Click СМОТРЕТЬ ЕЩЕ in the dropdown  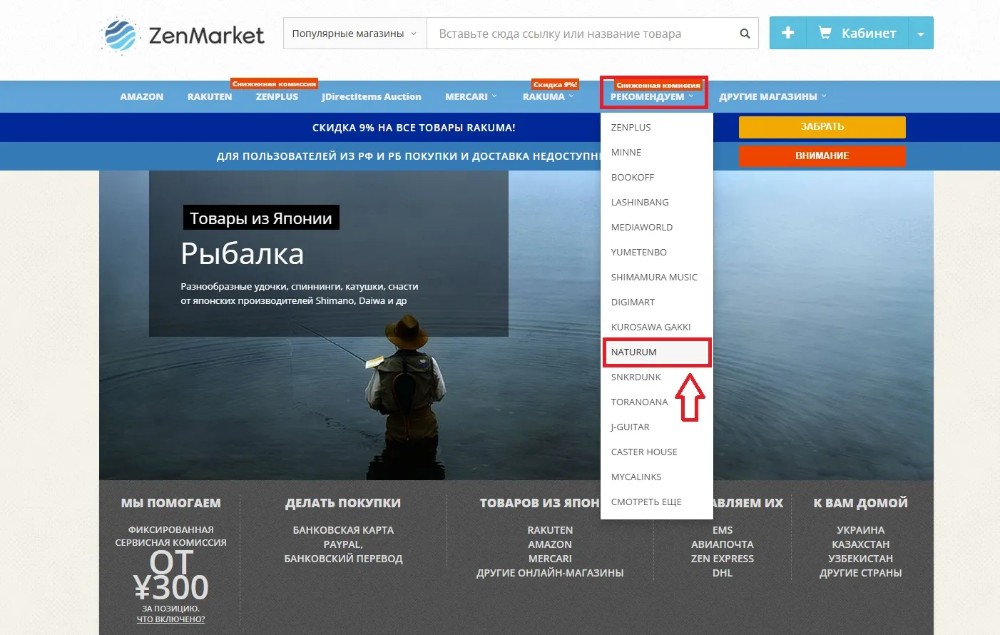point(656,502)
